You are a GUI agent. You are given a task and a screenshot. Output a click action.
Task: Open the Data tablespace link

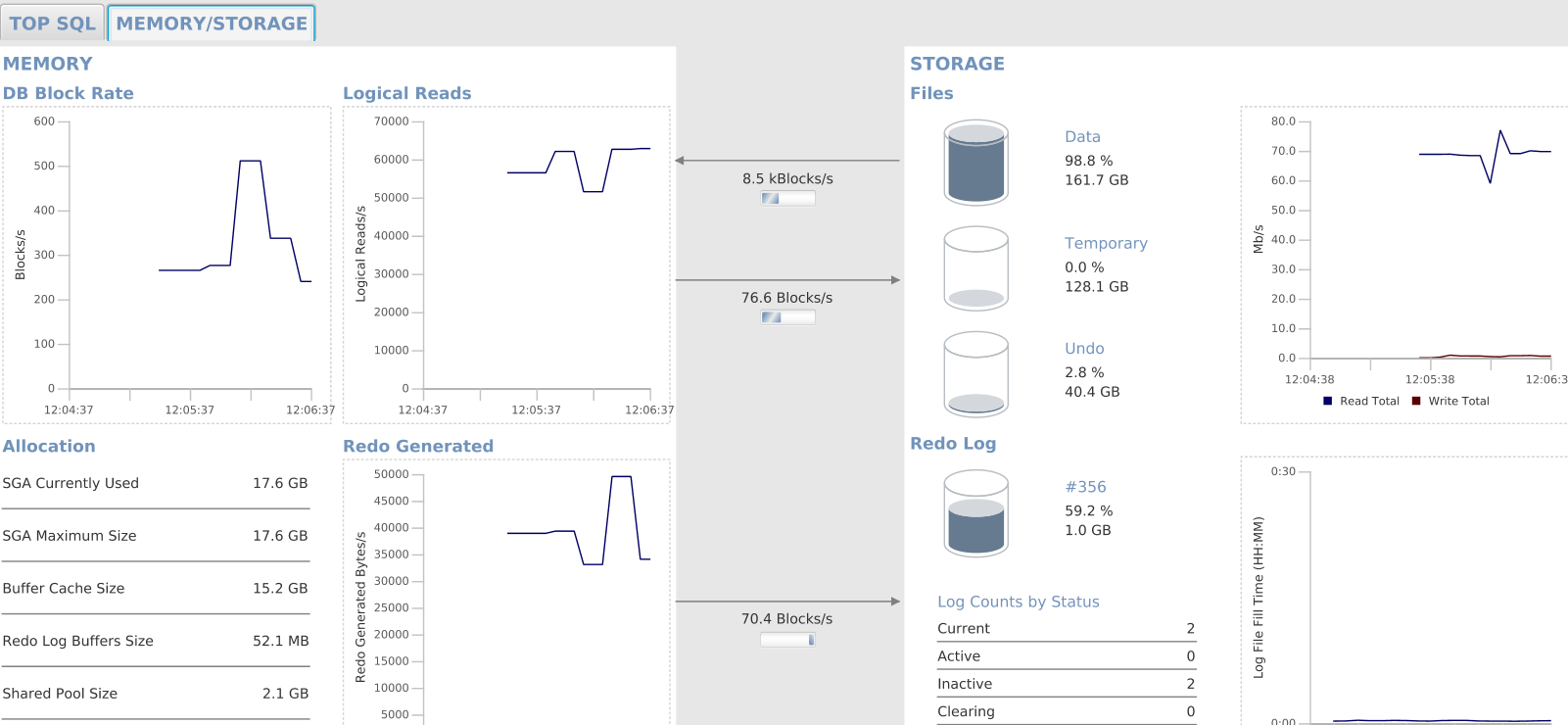(x=1082, y=137)
